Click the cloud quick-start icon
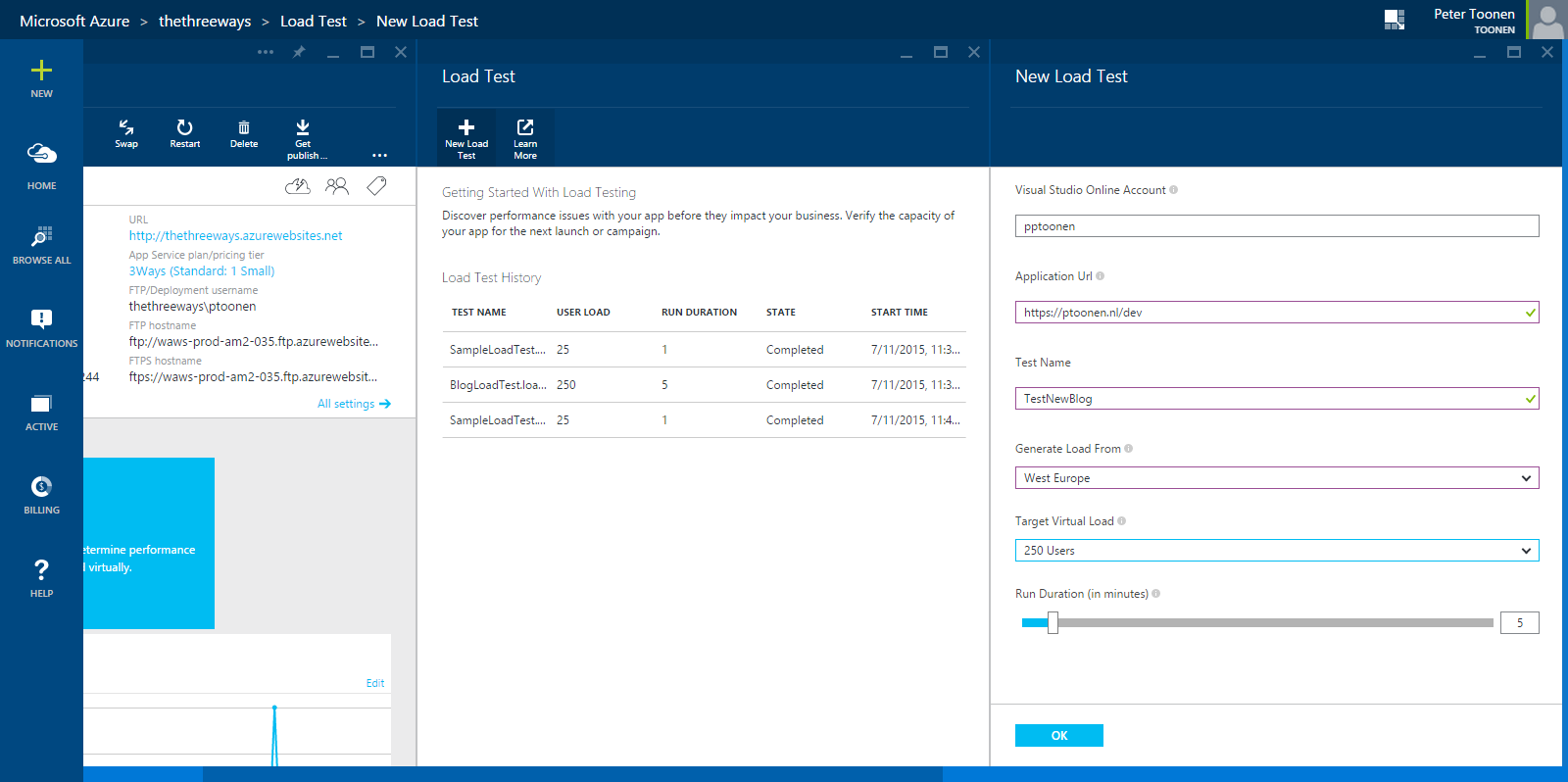Viewport: 1568px width, 782px height. pyautogui.click(x=298, y=185)
